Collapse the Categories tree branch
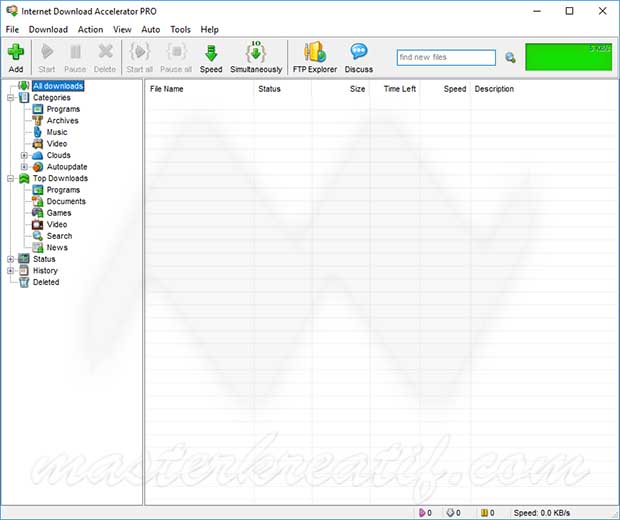Image resolution: width=620 pixels, height=520 pixels. [x=11, y=98]
